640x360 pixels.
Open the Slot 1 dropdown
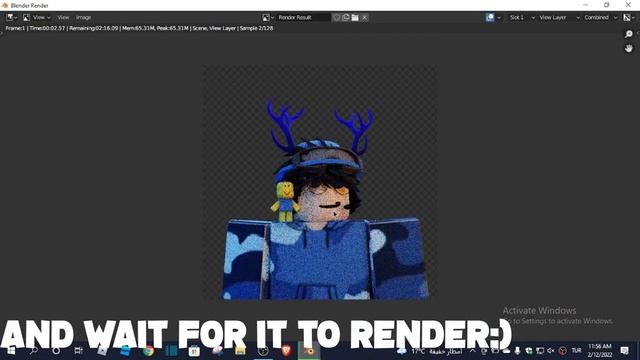522,18
